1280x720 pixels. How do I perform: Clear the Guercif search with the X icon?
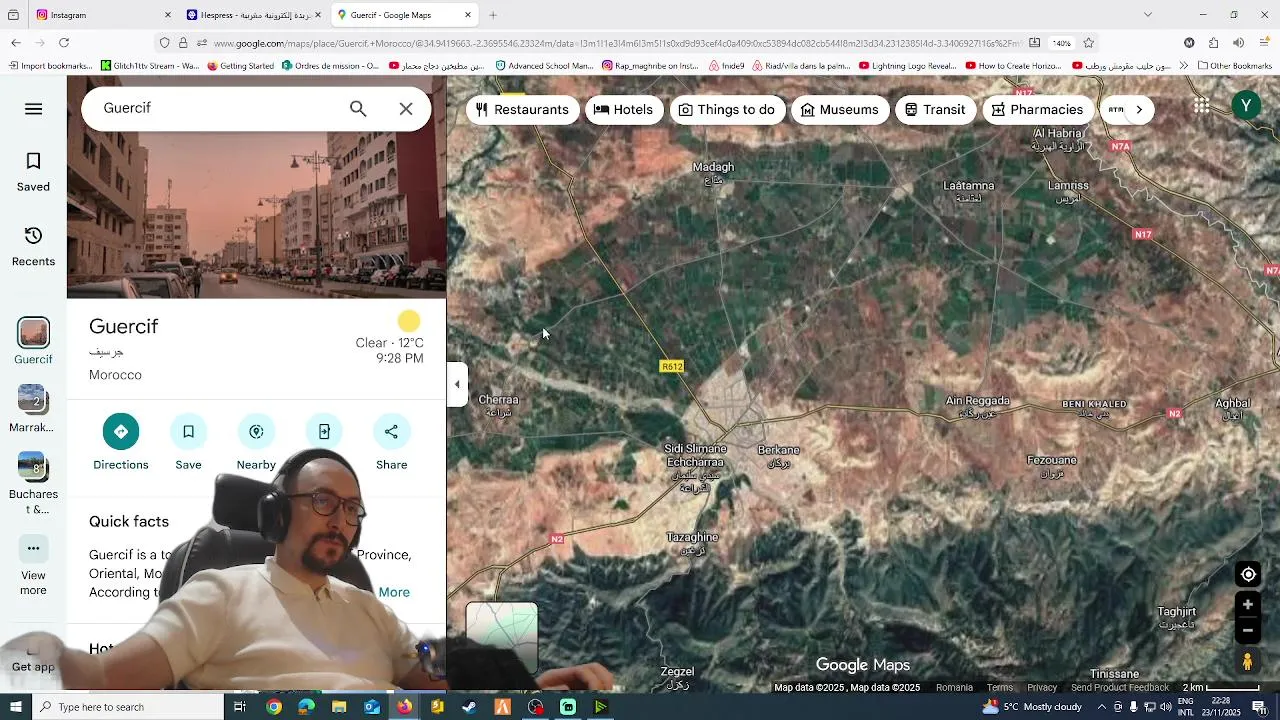click(406, 108)
